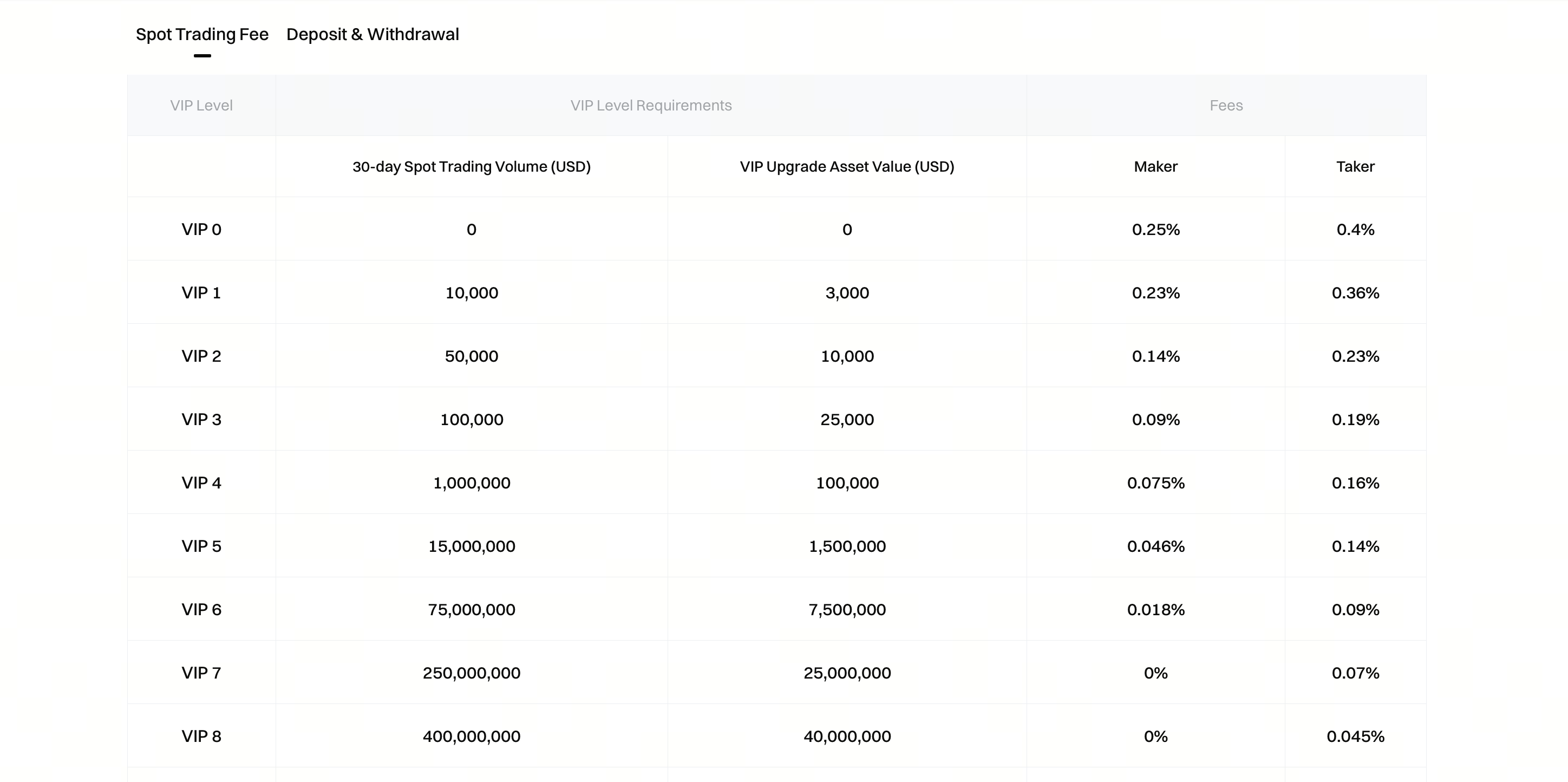The height and width of the screenshot is (782, 1568).
Task: Click the 400,000,000 trading volume cell
Action: pos(472,737)
